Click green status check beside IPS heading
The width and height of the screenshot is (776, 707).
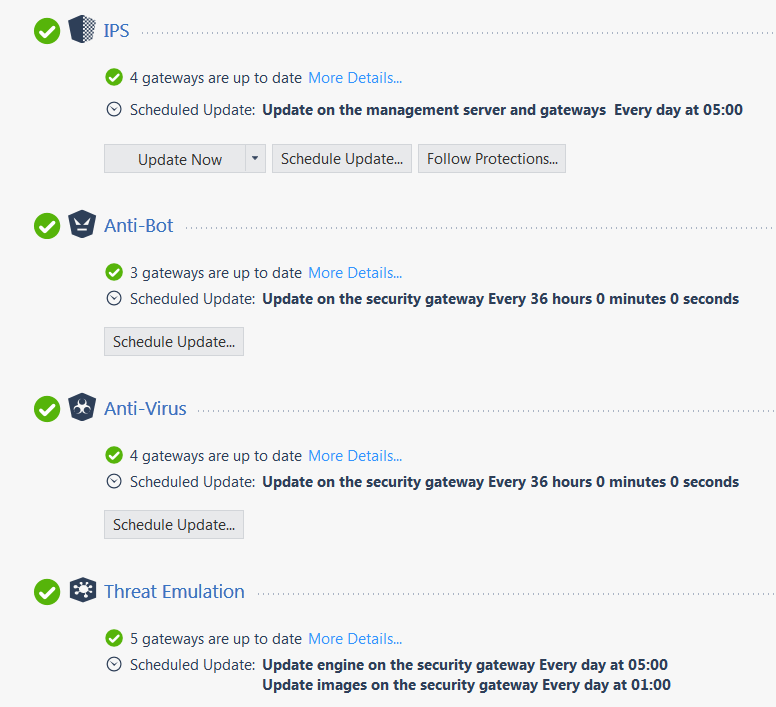click(47, 31)
